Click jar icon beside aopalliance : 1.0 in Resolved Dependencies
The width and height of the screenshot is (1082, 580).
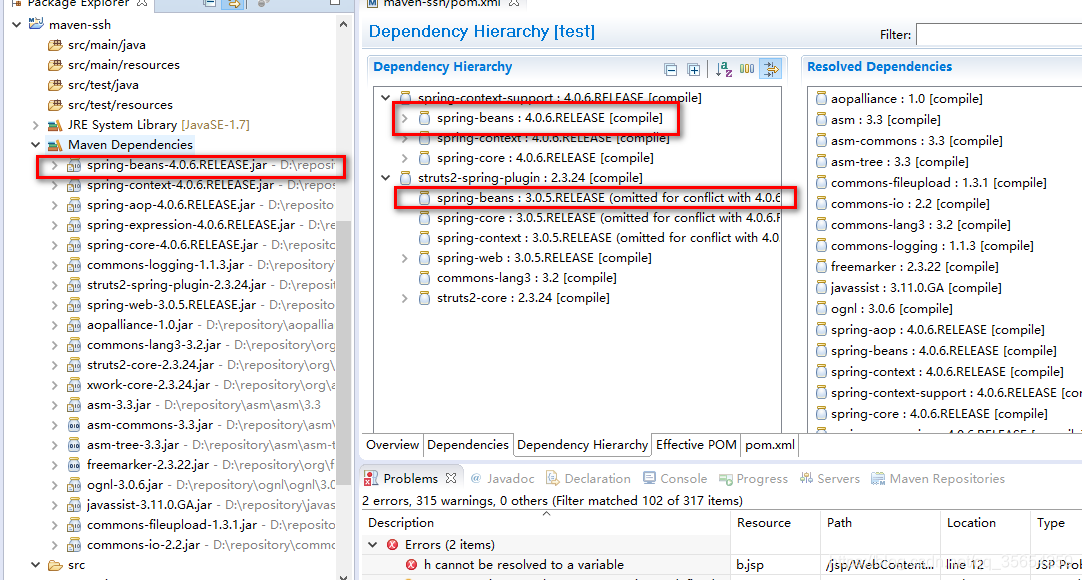(x=821, y=99)
